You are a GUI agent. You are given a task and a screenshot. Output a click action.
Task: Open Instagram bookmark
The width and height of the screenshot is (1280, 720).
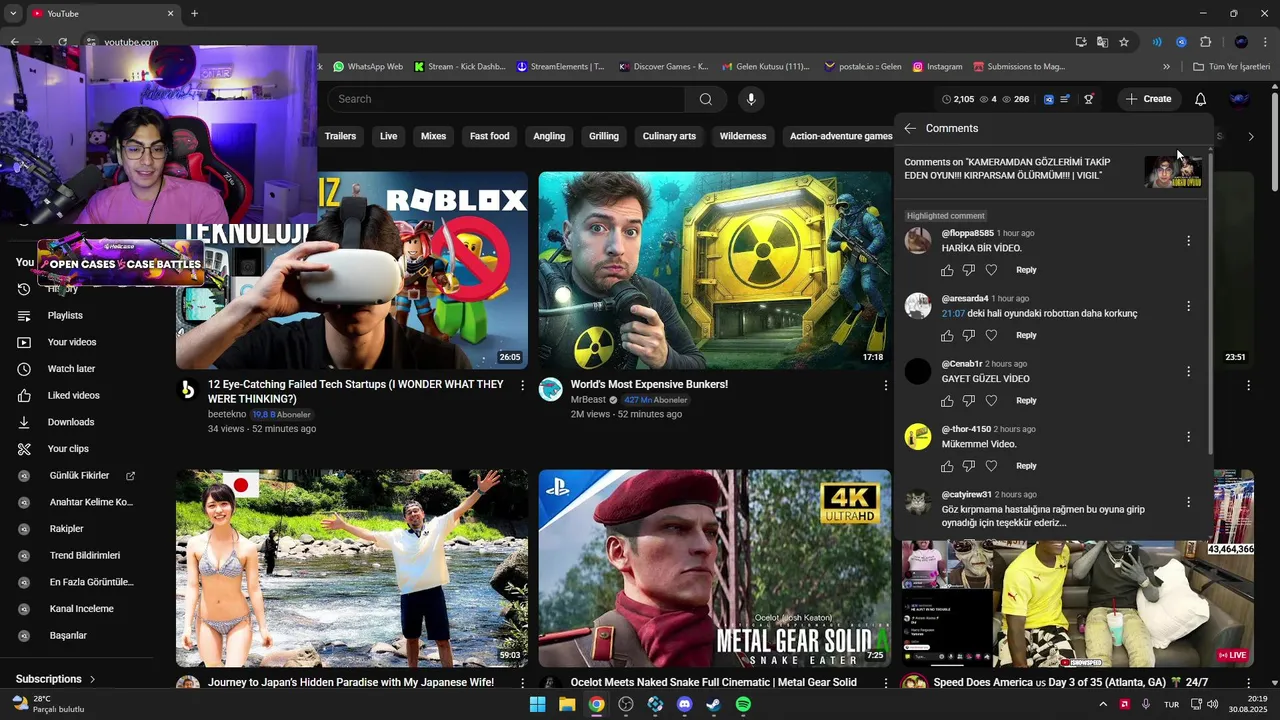[937, 67]
